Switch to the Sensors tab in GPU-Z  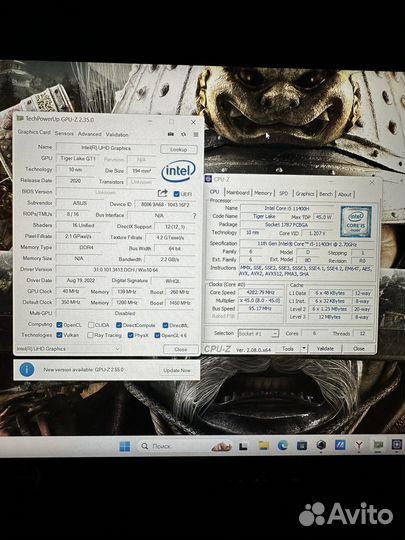[x=64, y=133]
